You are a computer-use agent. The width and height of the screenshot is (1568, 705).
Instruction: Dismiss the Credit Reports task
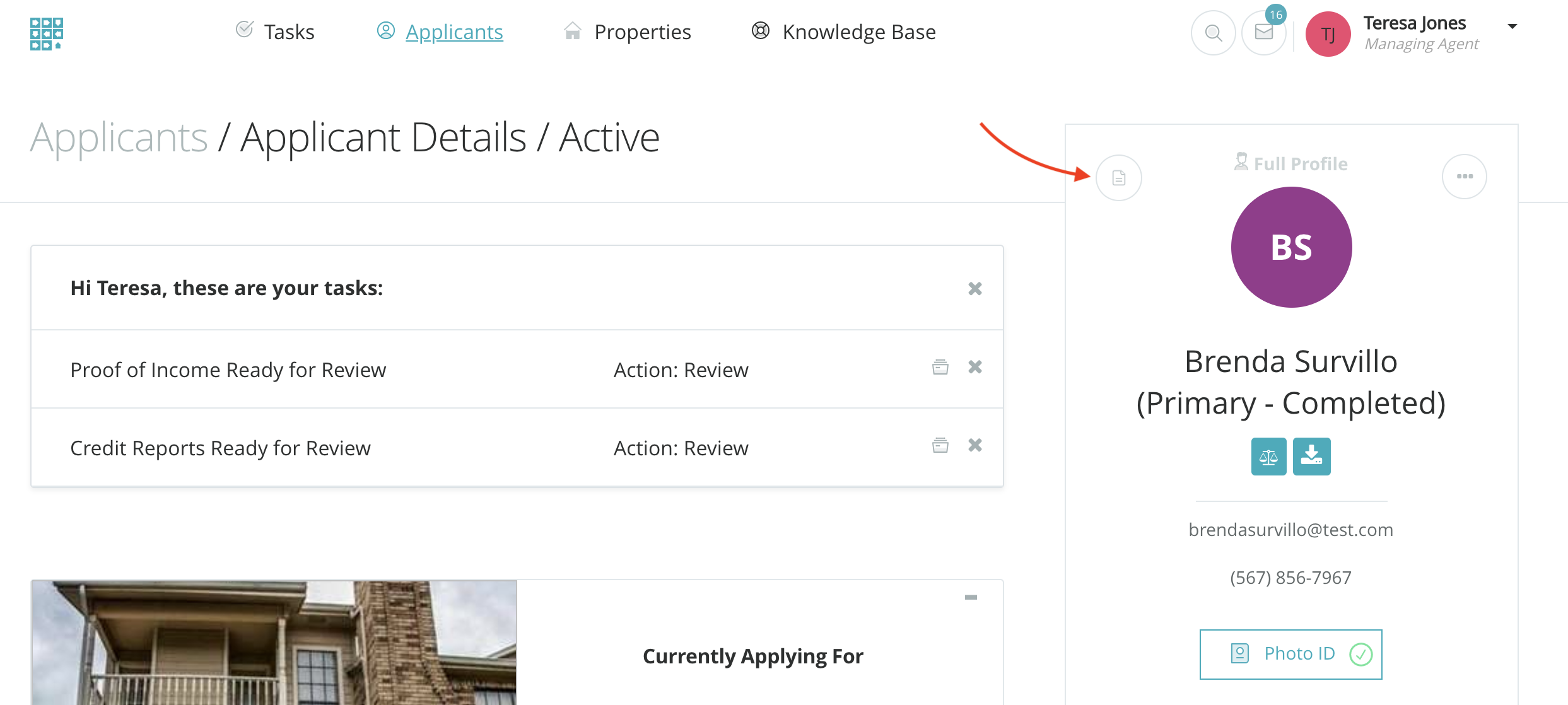coord(975,446)
